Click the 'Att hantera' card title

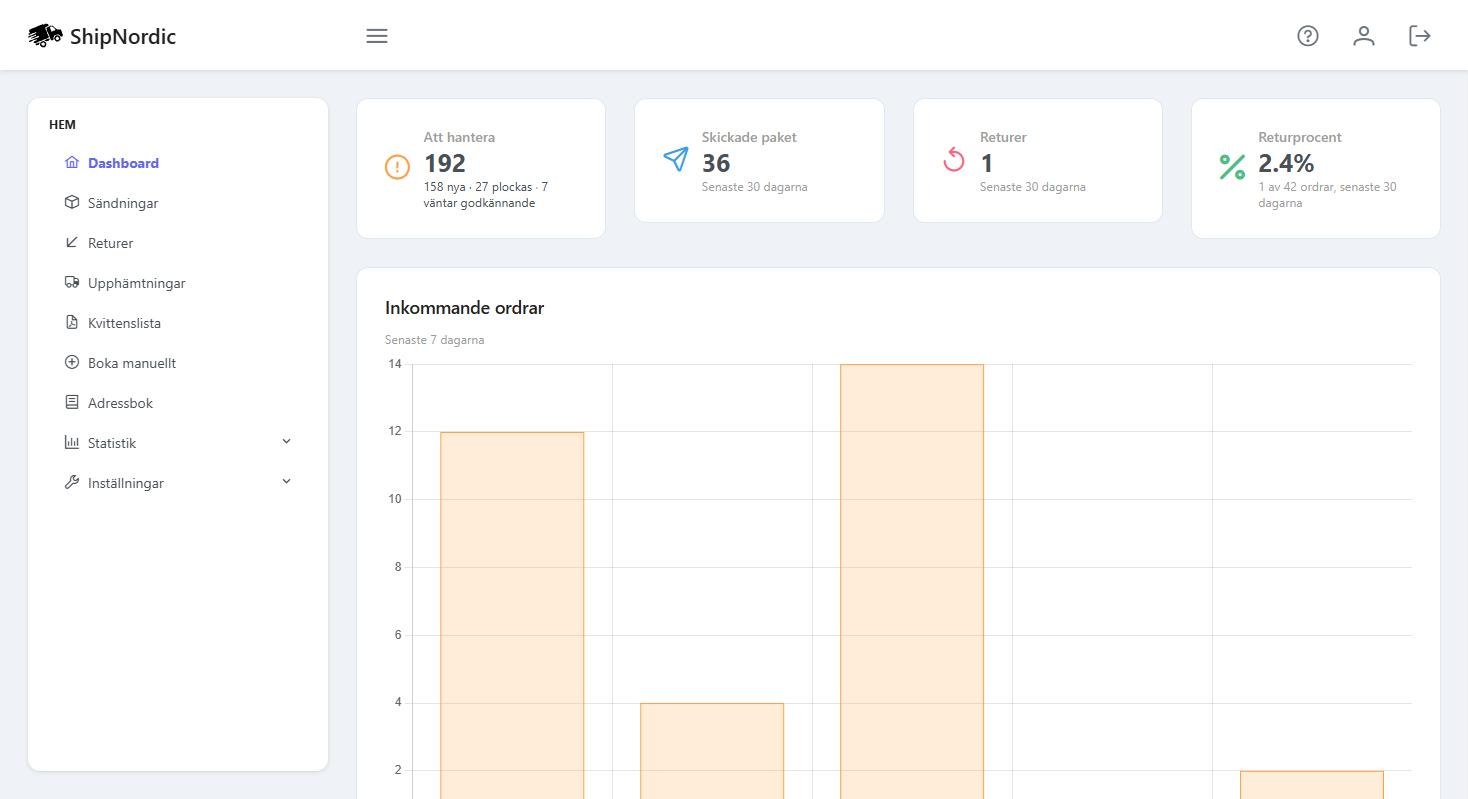click(459, 138)
